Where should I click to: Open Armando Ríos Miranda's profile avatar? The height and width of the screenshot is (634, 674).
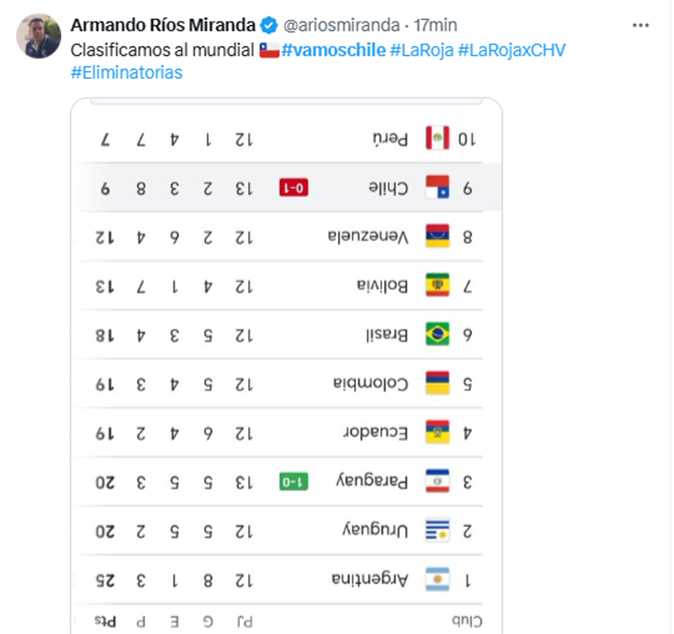tap(39, 36)
